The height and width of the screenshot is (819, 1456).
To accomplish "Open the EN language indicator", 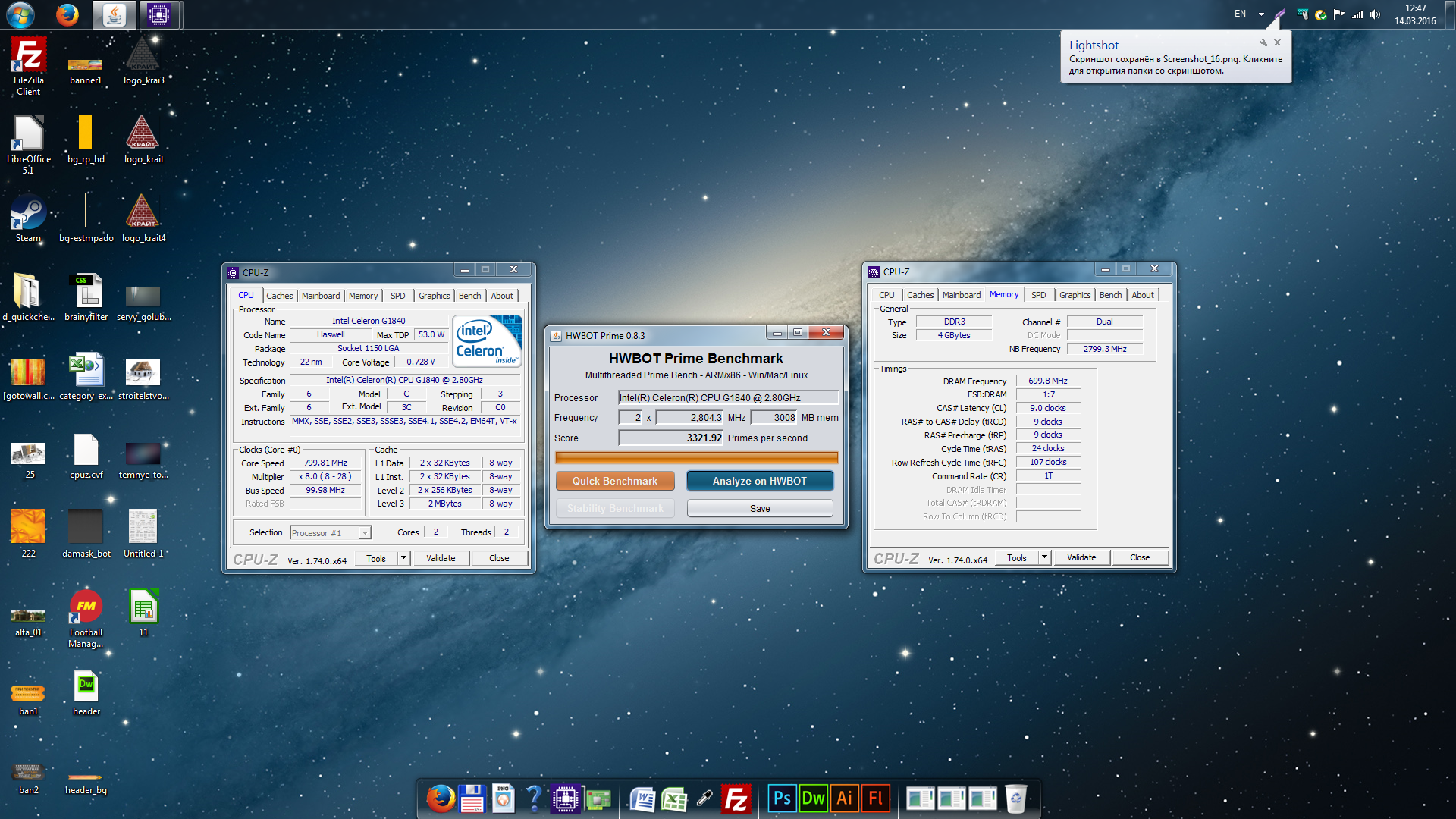I will (1240, 14).
